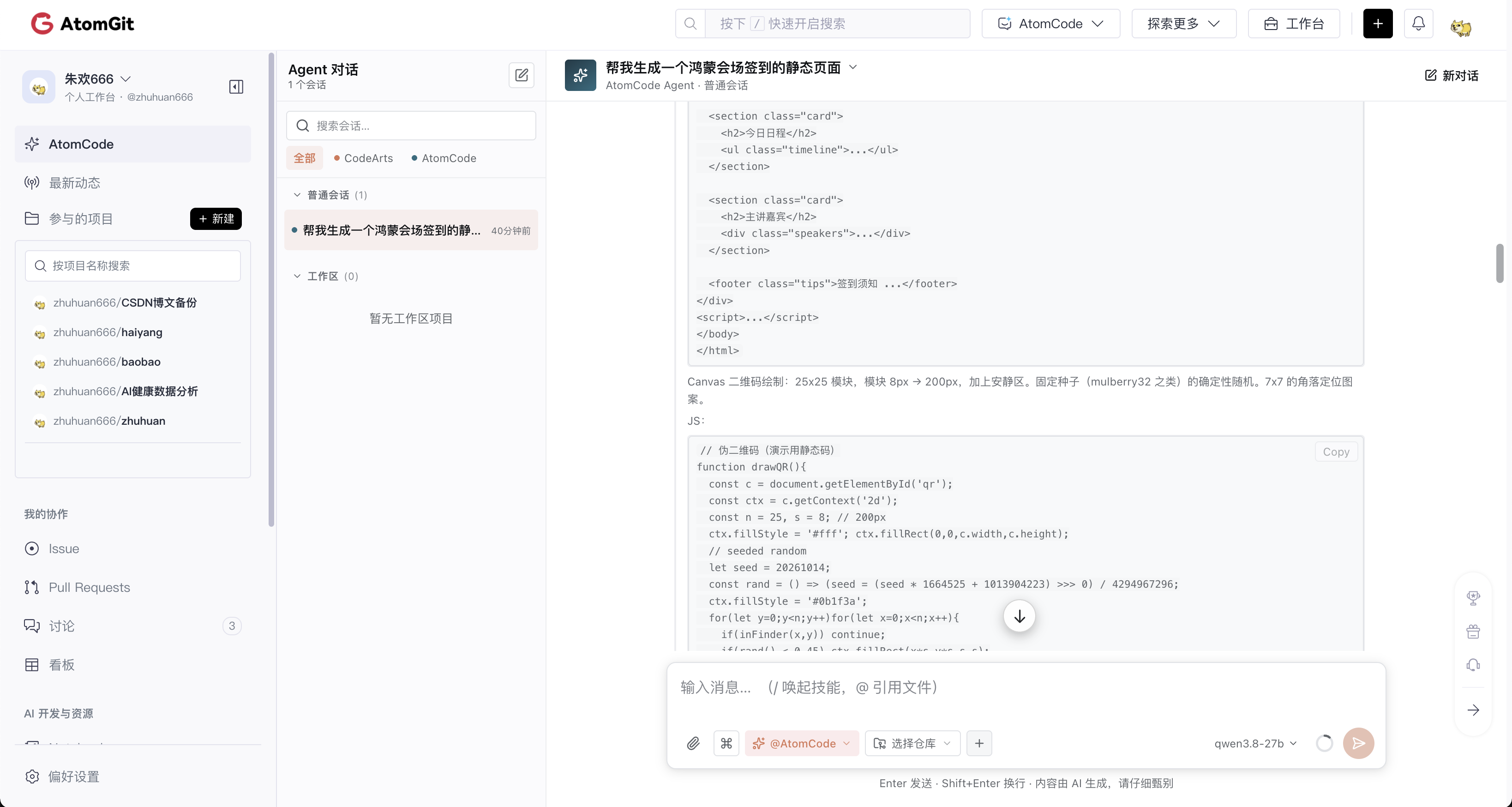Open the headset support icon

1473,665
